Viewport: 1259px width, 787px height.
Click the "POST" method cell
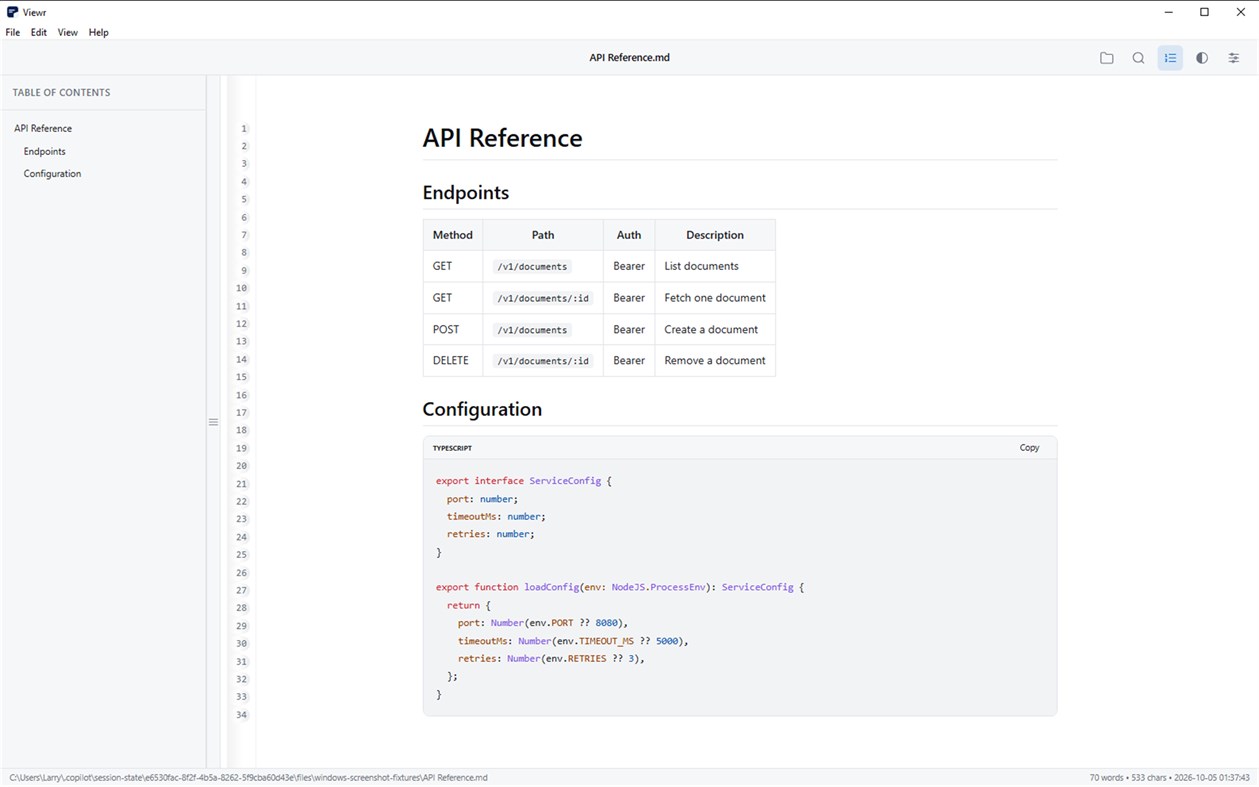(453, 329)
